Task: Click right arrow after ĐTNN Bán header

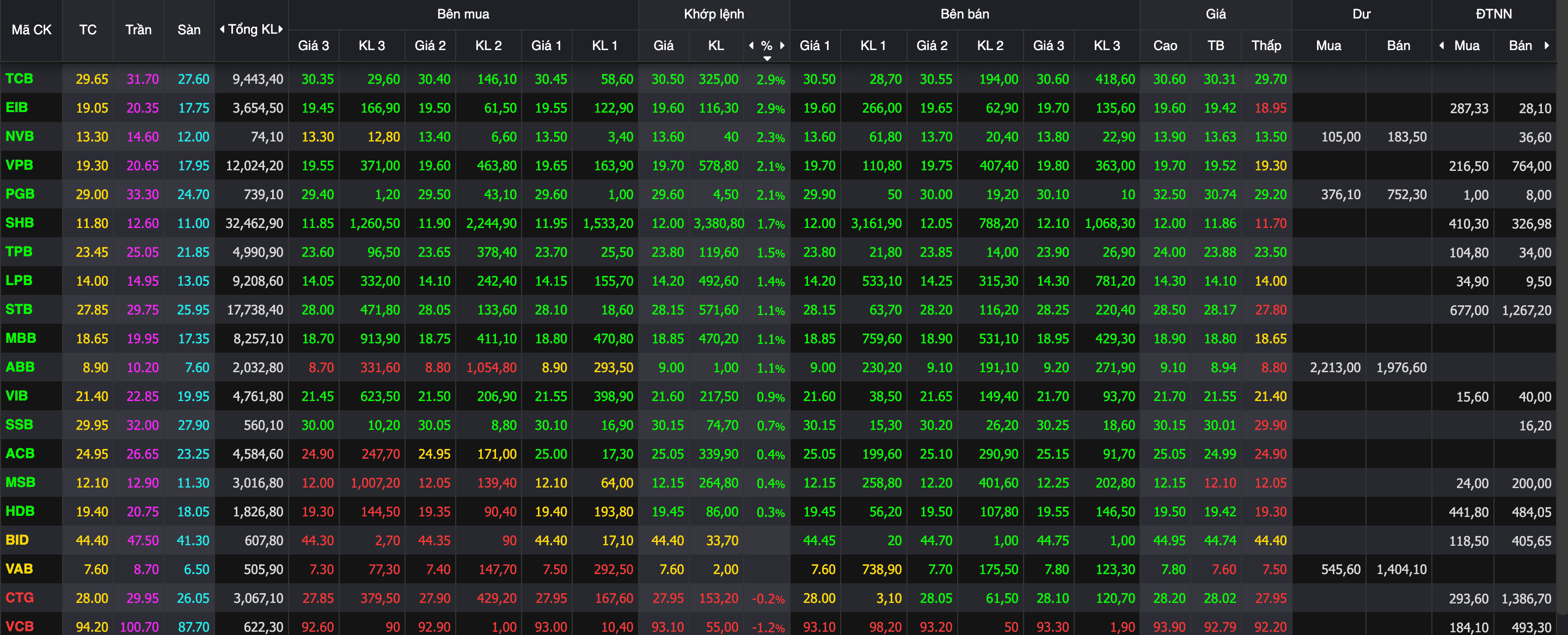Action: point(1547,46)
